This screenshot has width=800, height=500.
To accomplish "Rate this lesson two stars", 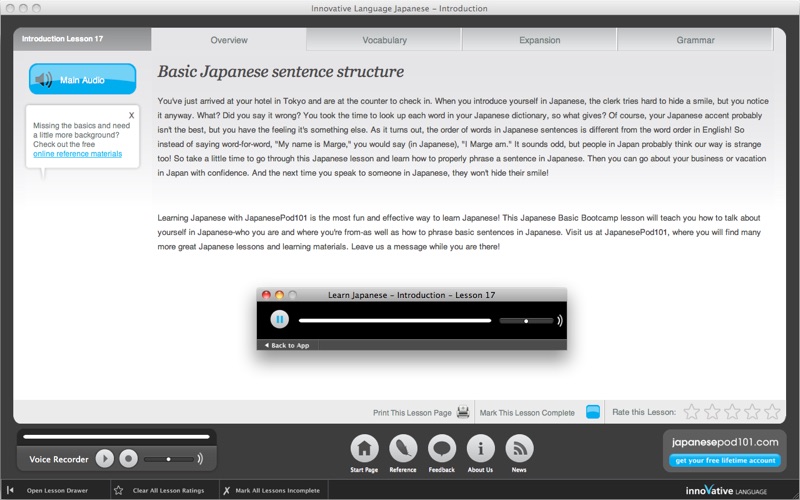I will [712, 412].
